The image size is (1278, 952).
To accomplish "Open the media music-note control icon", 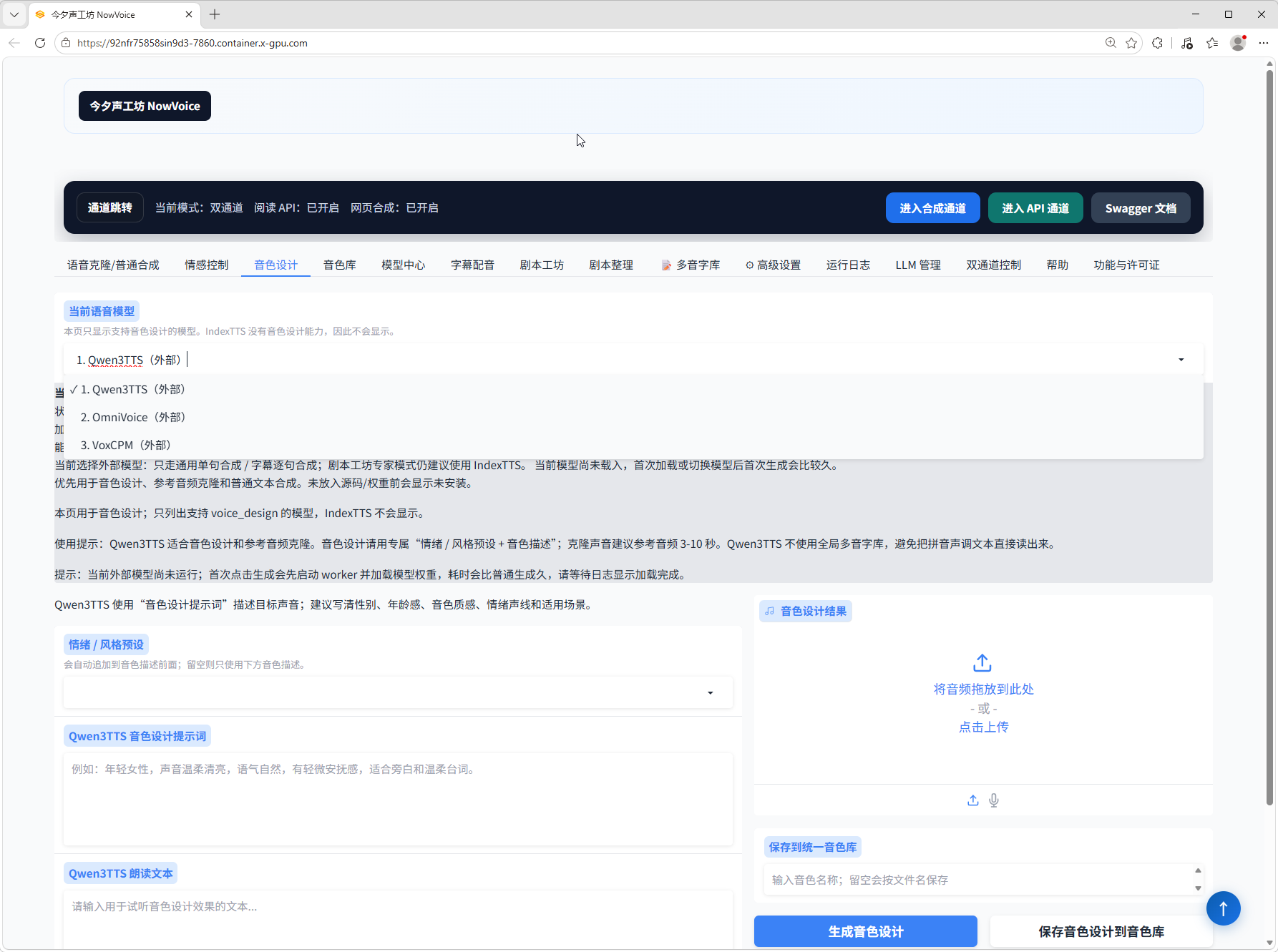I will [1187, 43].
